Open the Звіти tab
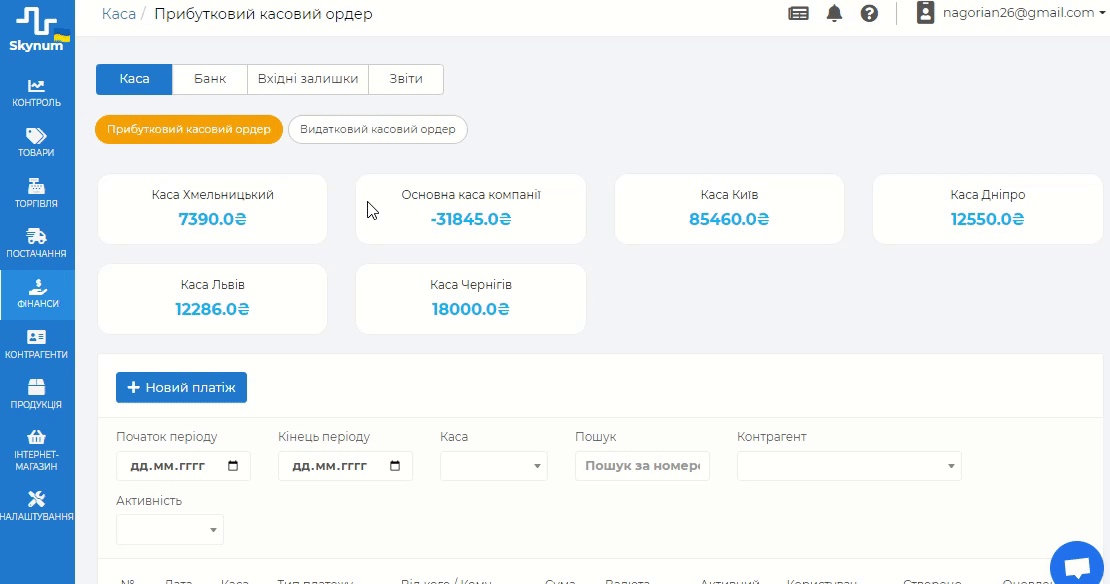 click(x=406, y=79)
